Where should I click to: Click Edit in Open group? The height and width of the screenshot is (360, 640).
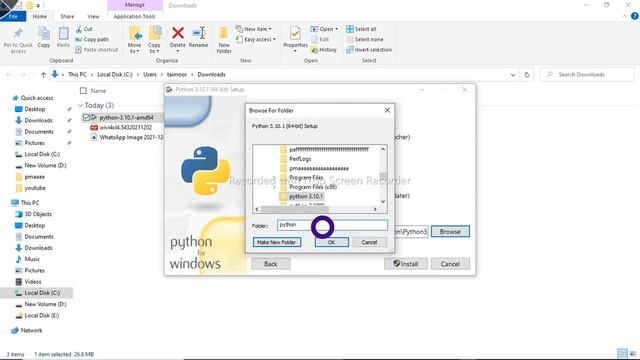click(320, 40)
